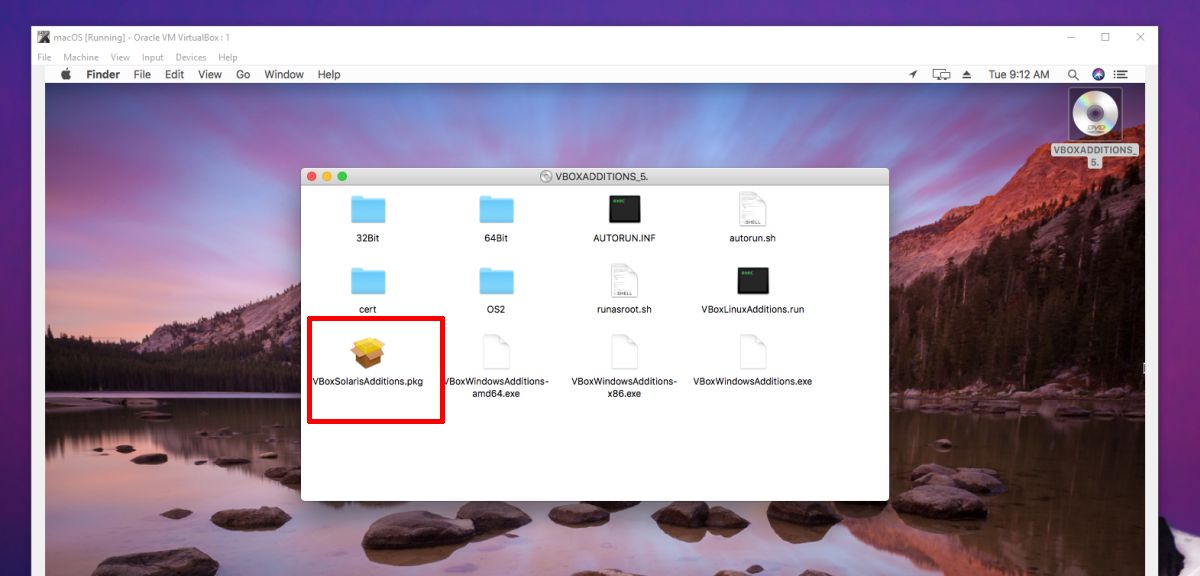This screenshot has width=1200, height=576.
Task: Select the VBoxWindowsAdditions-x86.exe file icon
Action: pos(624,352)
